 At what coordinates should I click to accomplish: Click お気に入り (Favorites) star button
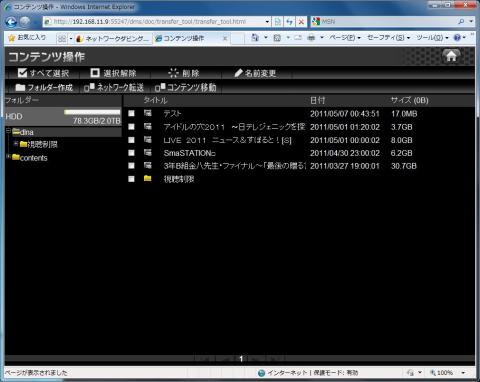27,38
